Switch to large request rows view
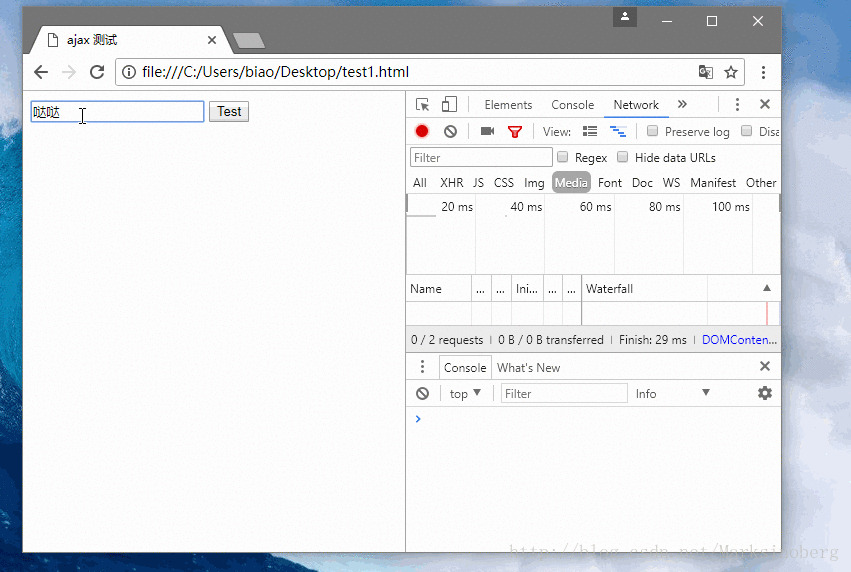851x572 pixels. click(590, 131)
